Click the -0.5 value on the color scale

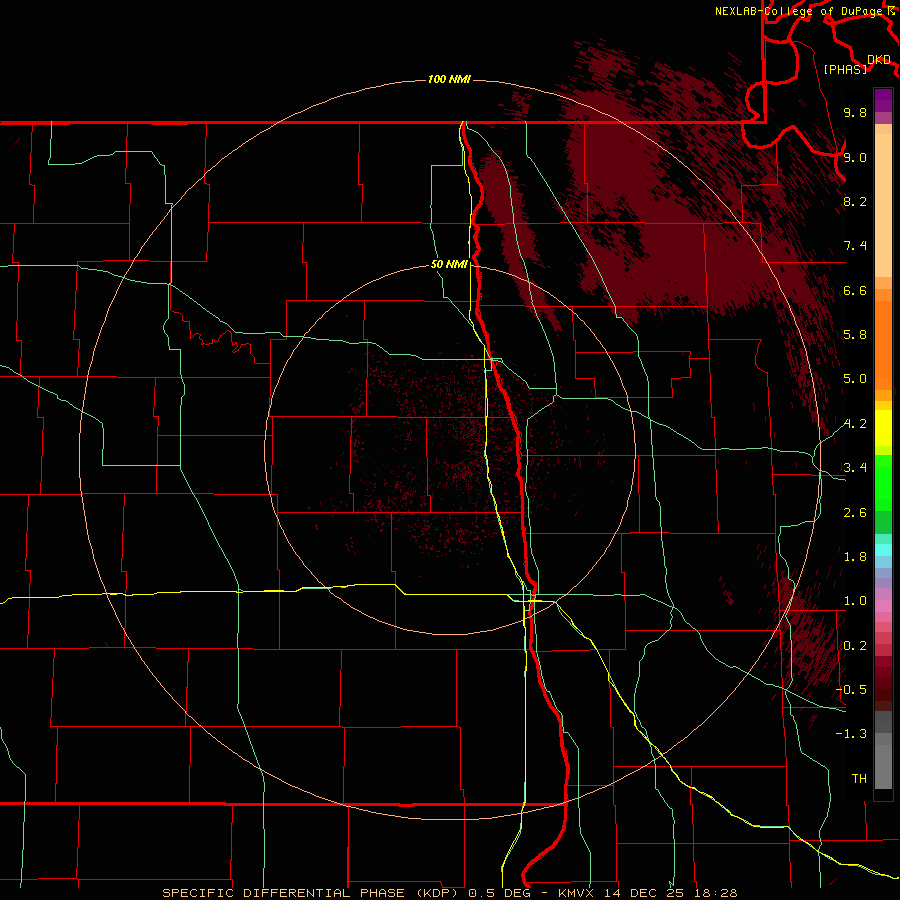[x=851, y=690]
